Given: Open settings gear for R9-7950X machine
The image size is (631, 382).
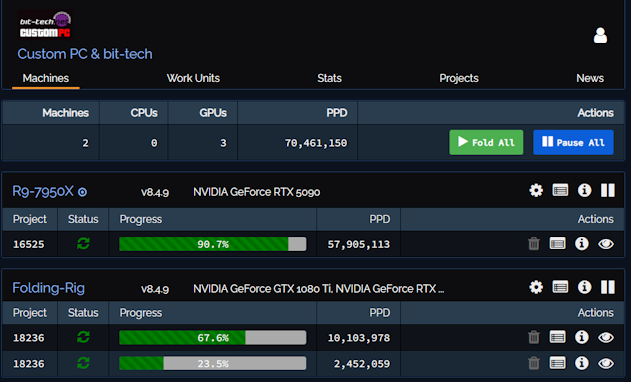Looking at the screenshot, I should [536, 190].
